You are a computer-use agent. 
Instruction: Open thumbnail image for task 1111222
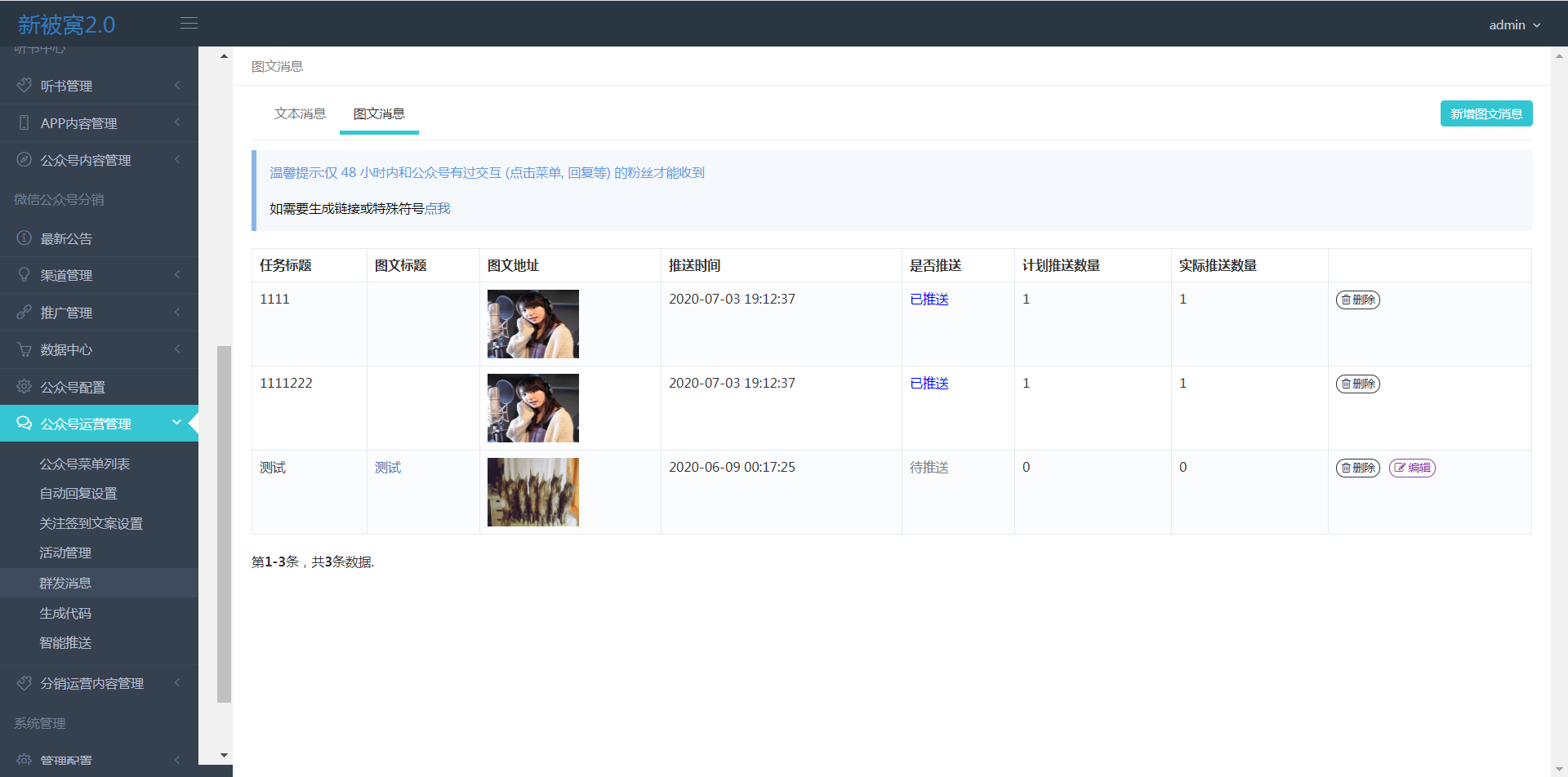point(533,408)
